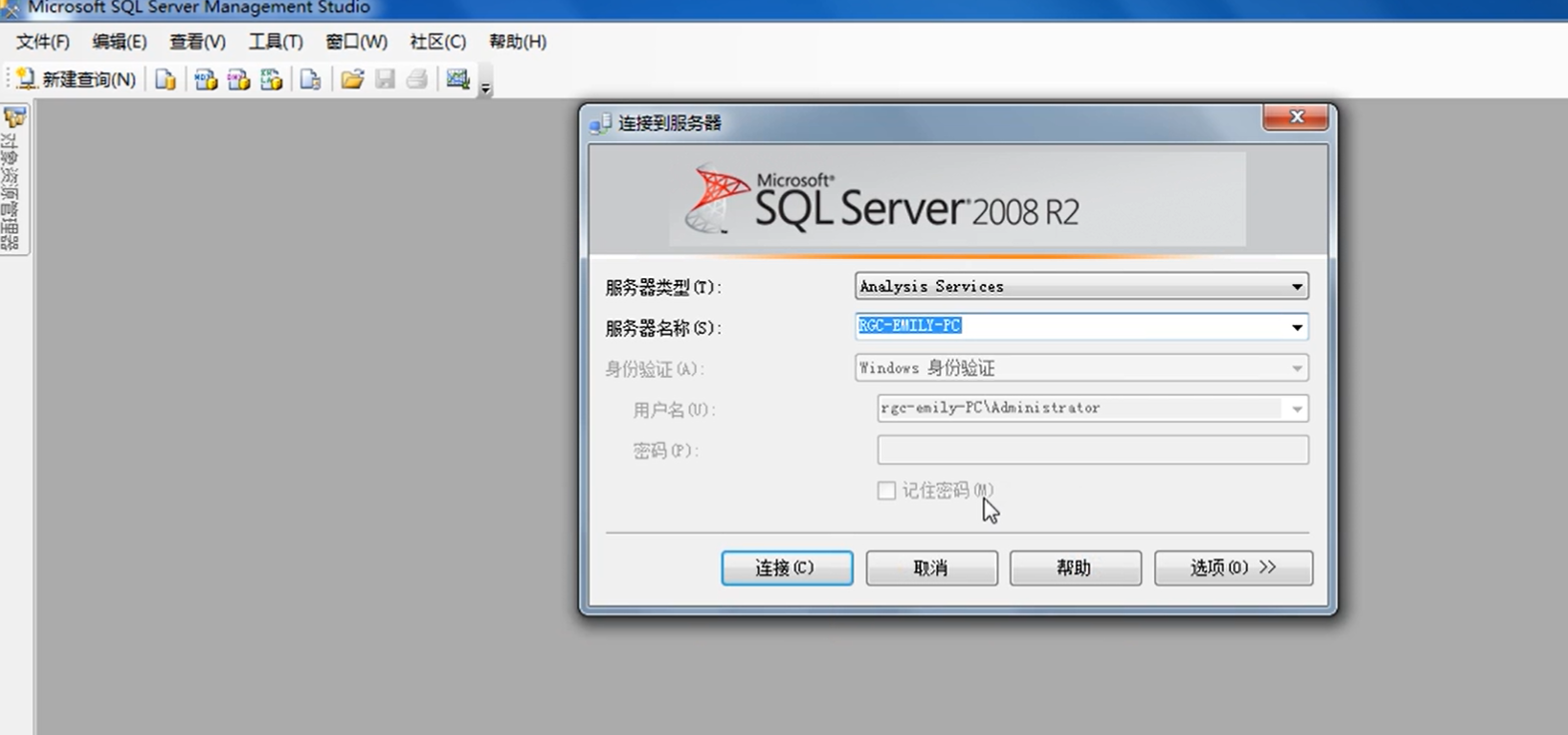This screenshot has height=735, width=1568.
Task: Open the 窗口(W) menu
Action: pyautogui.click(x=357, y=41)
